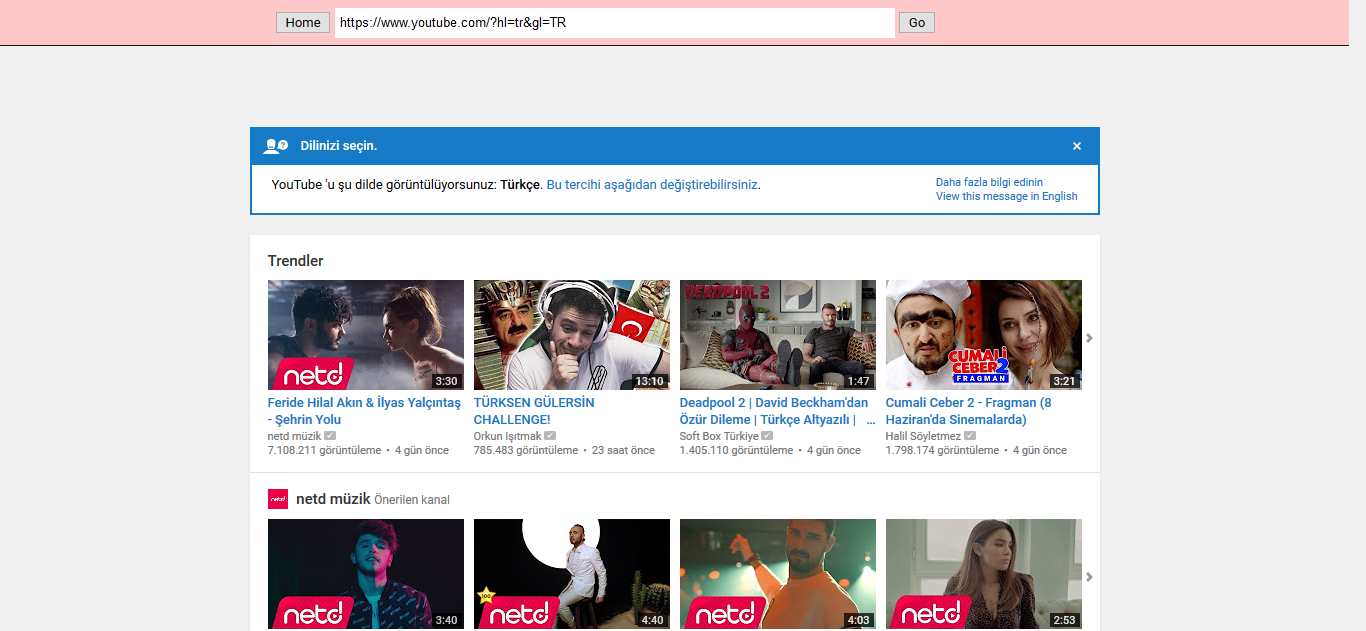Click '23 saat önce' text
This screenshot has height=631, width=1366.
(x=623, y=450)
